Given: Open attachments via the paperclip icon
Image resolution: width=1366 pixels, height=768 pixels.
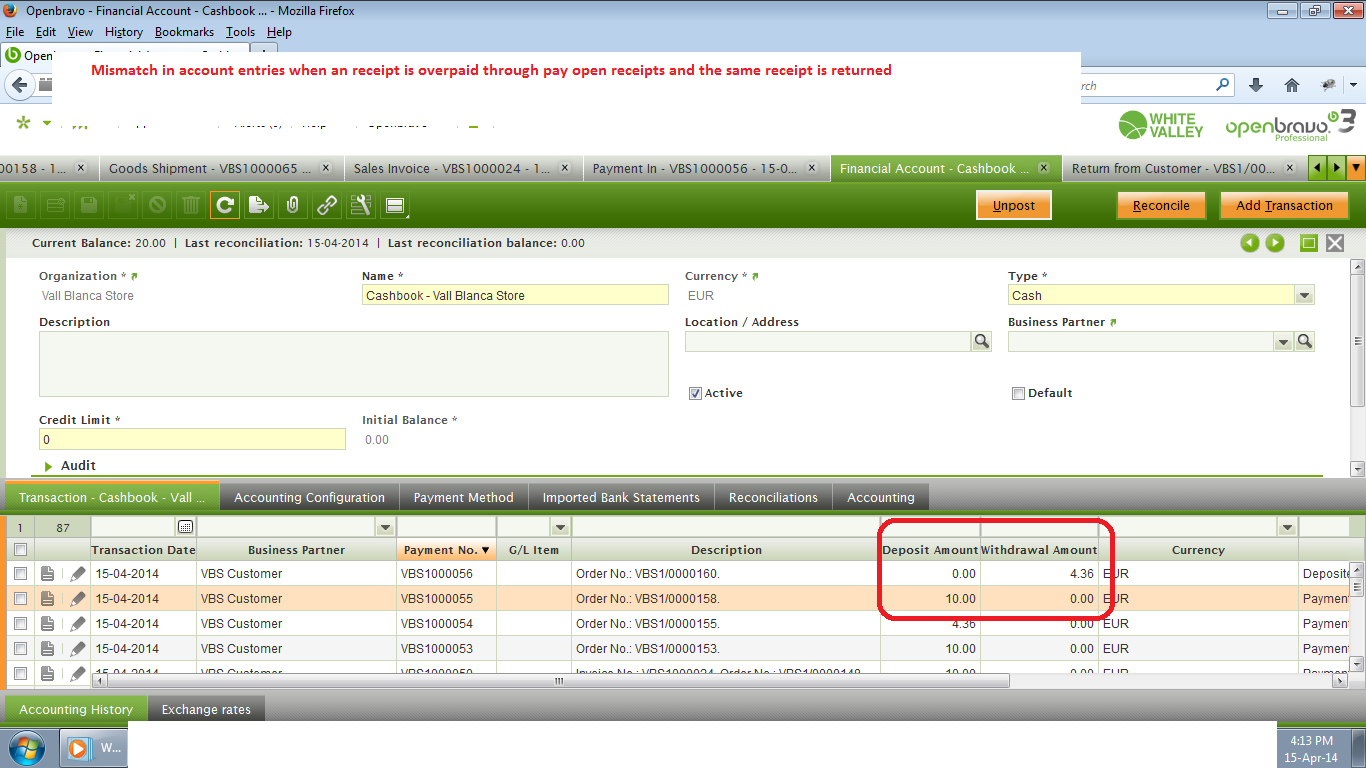Looking at the screenshot, I should [292, 205].
